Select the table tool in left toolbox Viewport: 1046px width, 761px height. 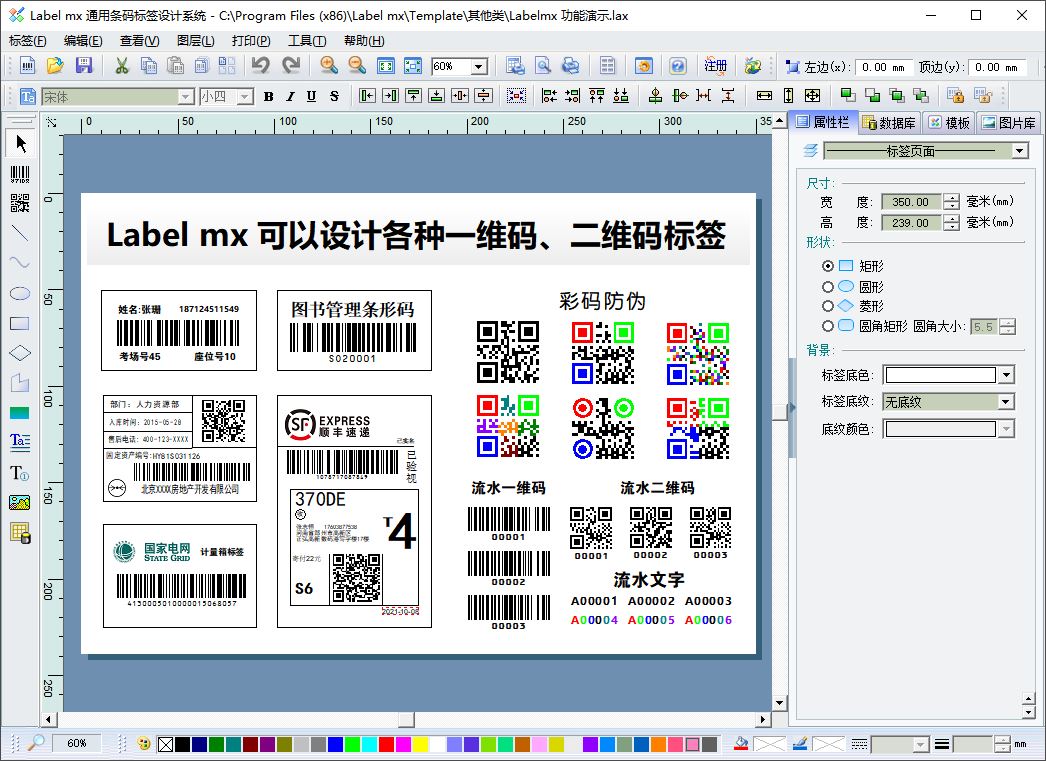click(x=20, y=533)
